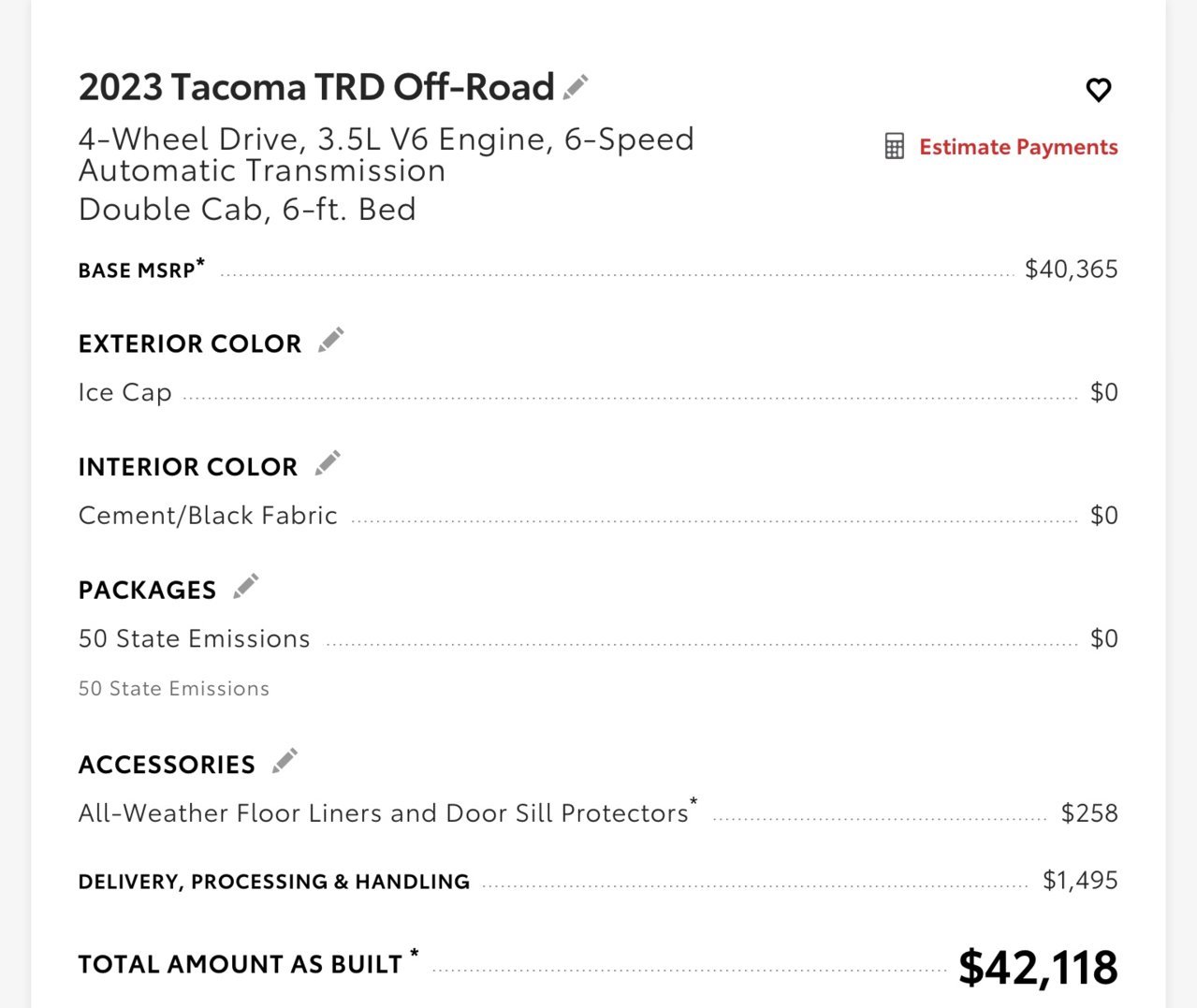Edit packages with pencil icon
The image size is (1197, 1008).
click(x=245, y=587)
